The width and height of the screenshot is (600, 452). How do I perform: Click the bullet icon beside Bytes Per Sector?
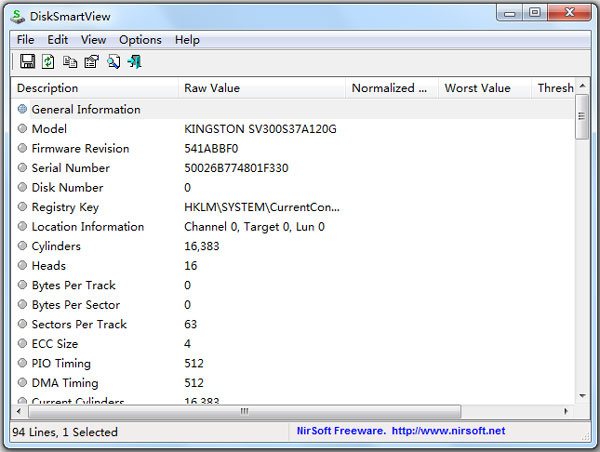22,304
